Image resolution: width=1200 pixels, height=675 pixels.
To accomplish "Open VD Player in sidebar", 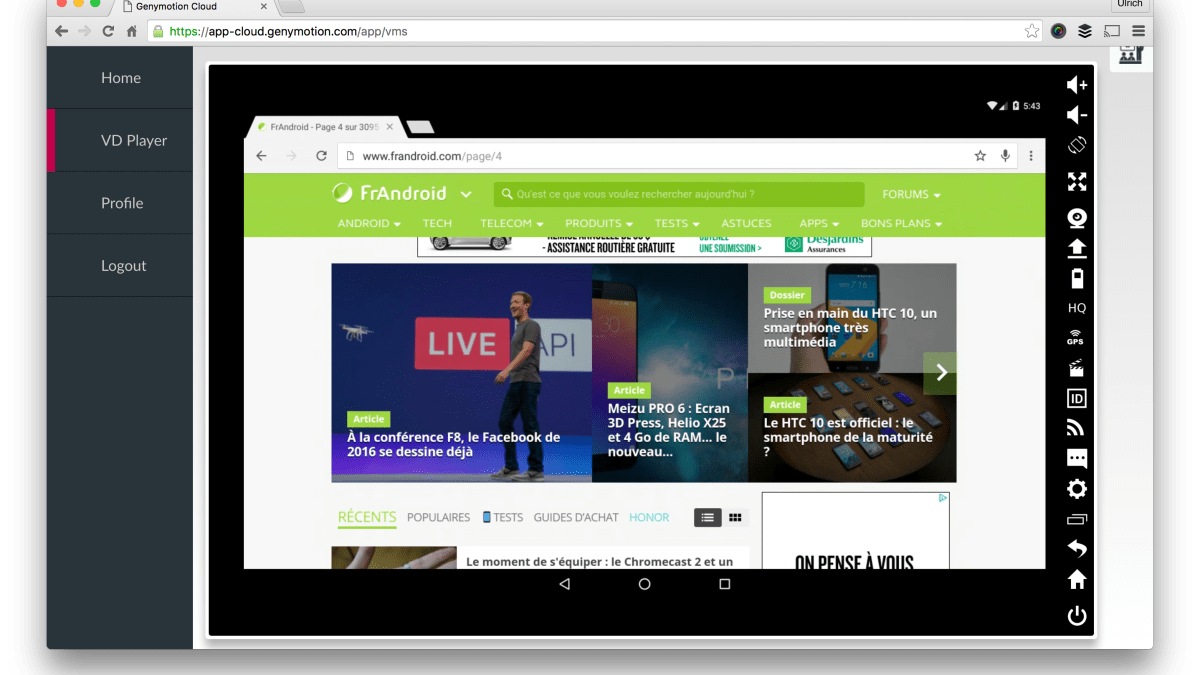I will [133, 141].
